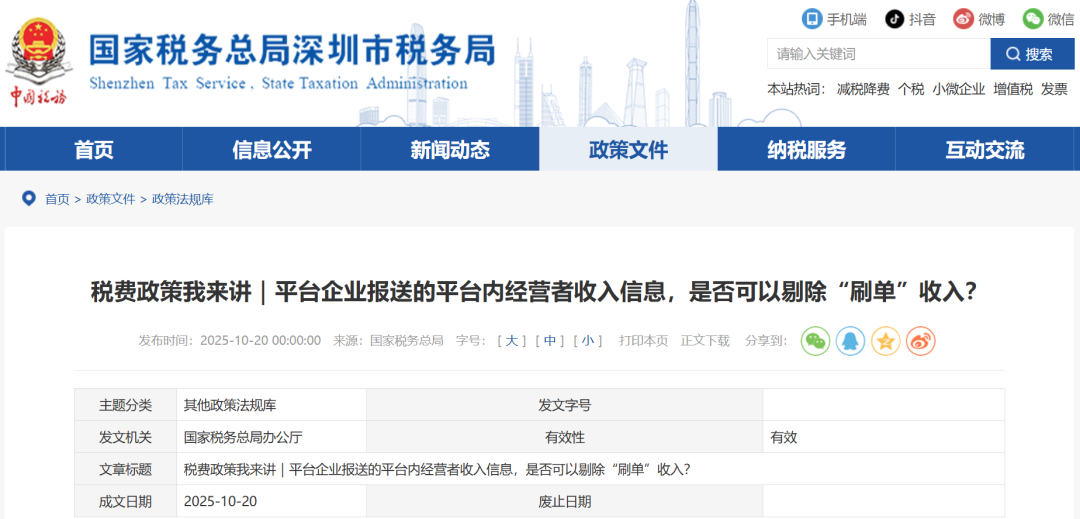Open the 首页 navigation tab
Viewport: 1080px width, 519px height.
[x=94, y=149]
